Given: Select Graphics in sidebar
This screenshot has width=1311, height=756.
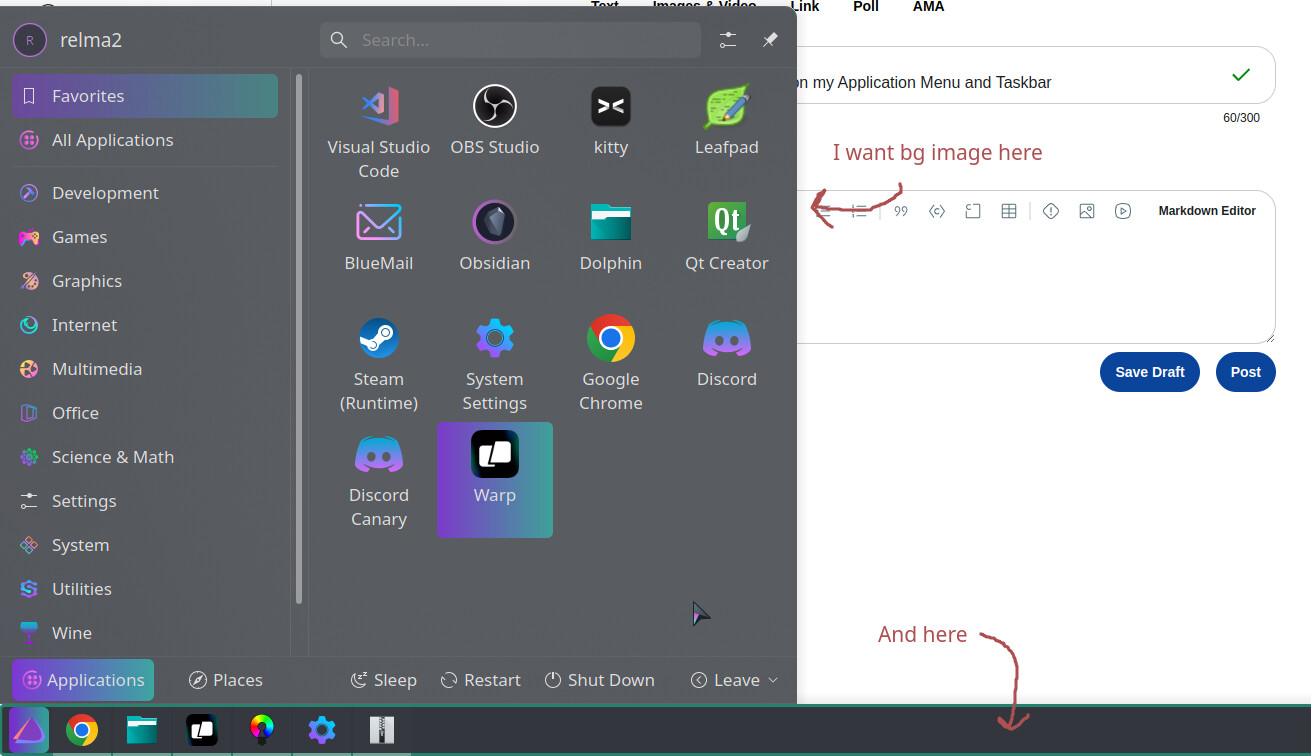Looking at the screenshot, I should tap(145, 281).
